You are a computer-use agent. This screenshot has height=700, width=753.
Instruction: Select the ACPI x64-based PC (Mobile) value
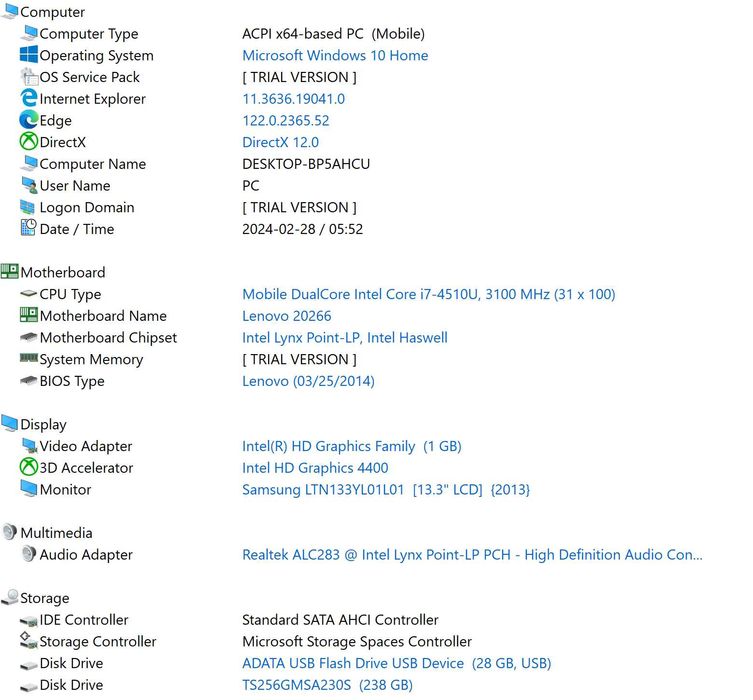[333, 34]
